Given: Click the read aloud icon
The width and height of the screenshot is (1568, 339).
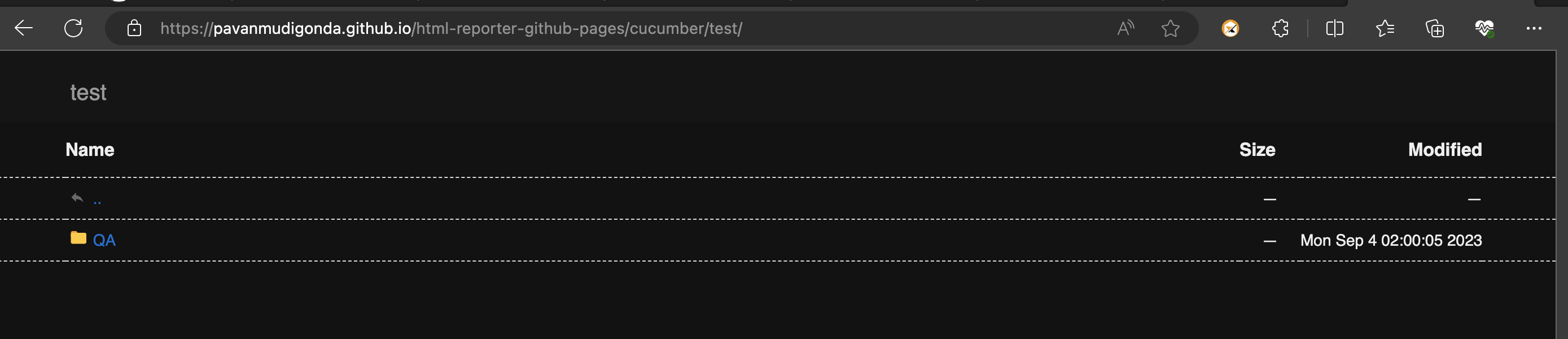Looking at the screenshot, I should click(x=1124, y=29).
